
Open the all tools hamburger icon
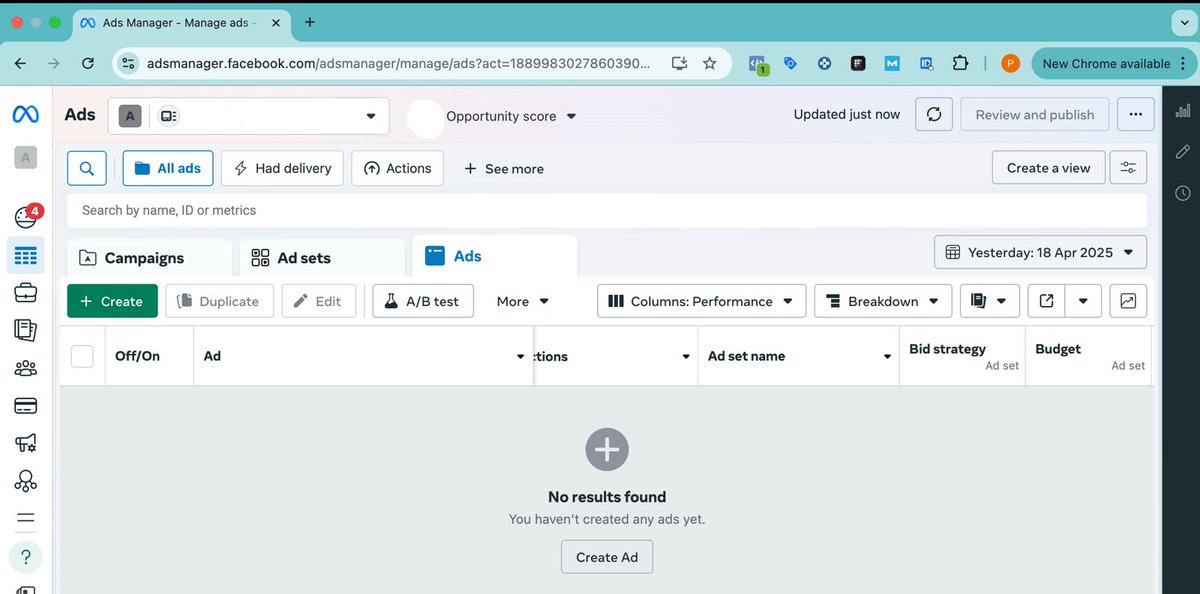click(26, 518)
